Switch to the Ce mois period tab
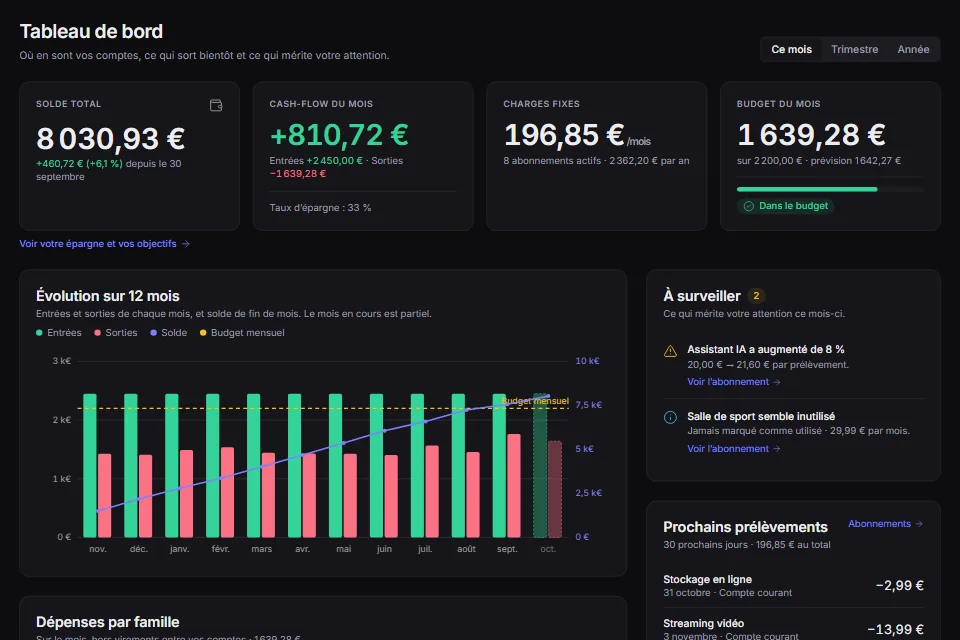960x640 pixels. coord(791,50)
